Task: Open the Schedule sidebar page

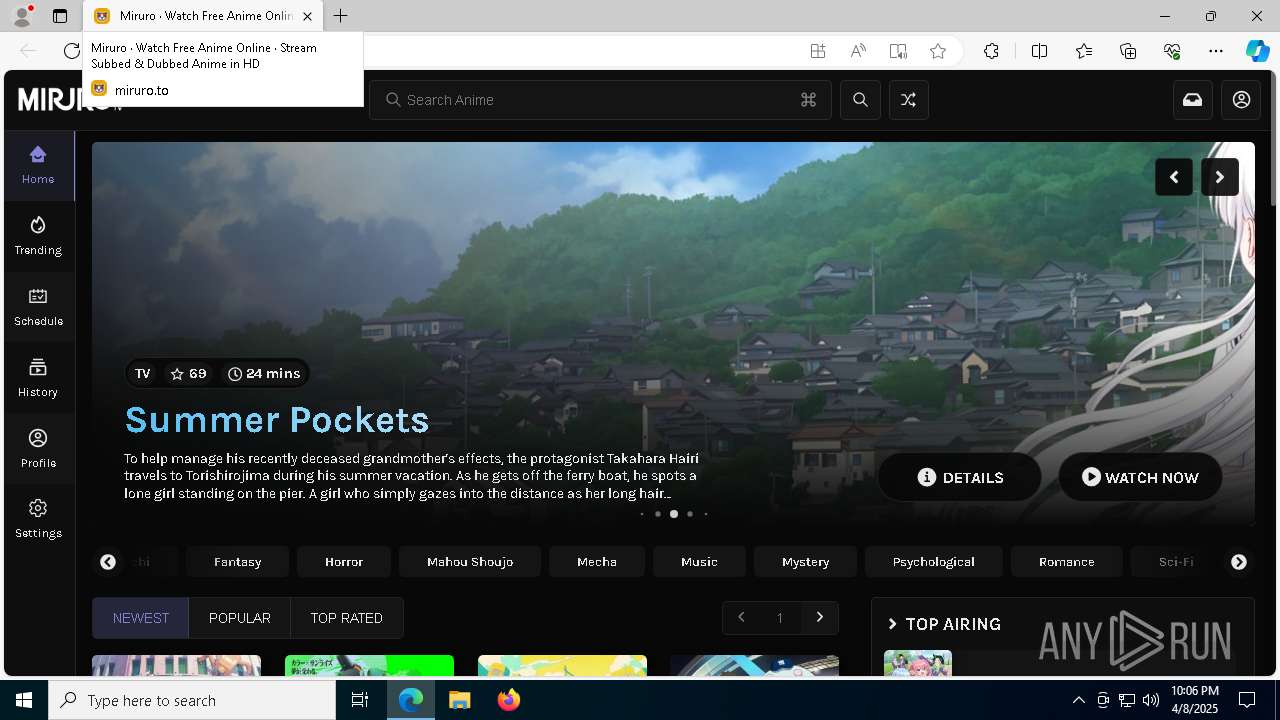Action: 38,307
